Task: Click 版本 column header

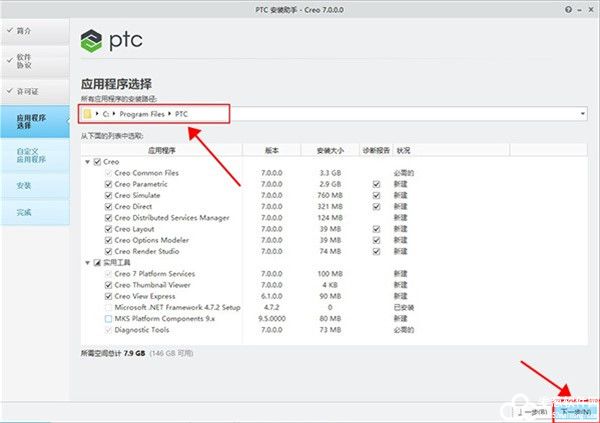Action: coord(272,150)
